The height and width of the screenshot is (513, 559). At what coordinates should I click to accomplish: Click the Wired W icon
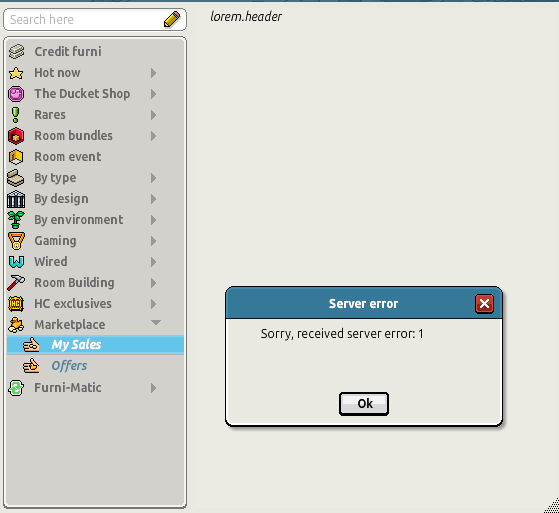click(x=16, y=262)
